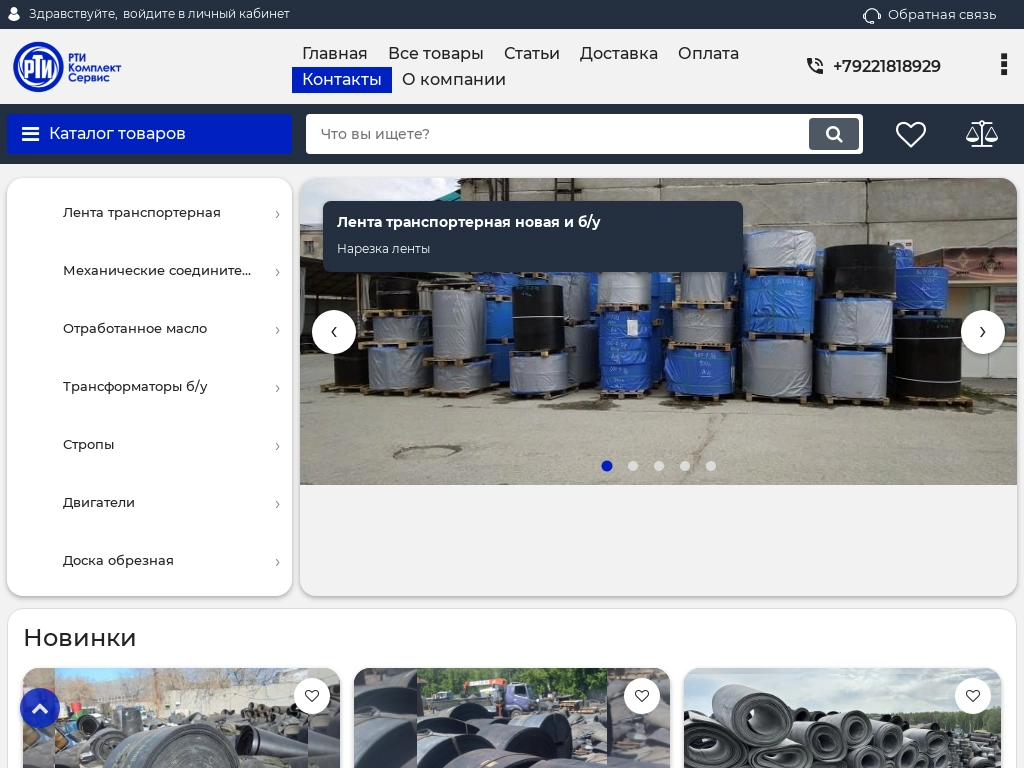The height and width of the screenshot is (768, 1024).
Task: Open 'Трансформаторы б/у' category
Action: 135,387
